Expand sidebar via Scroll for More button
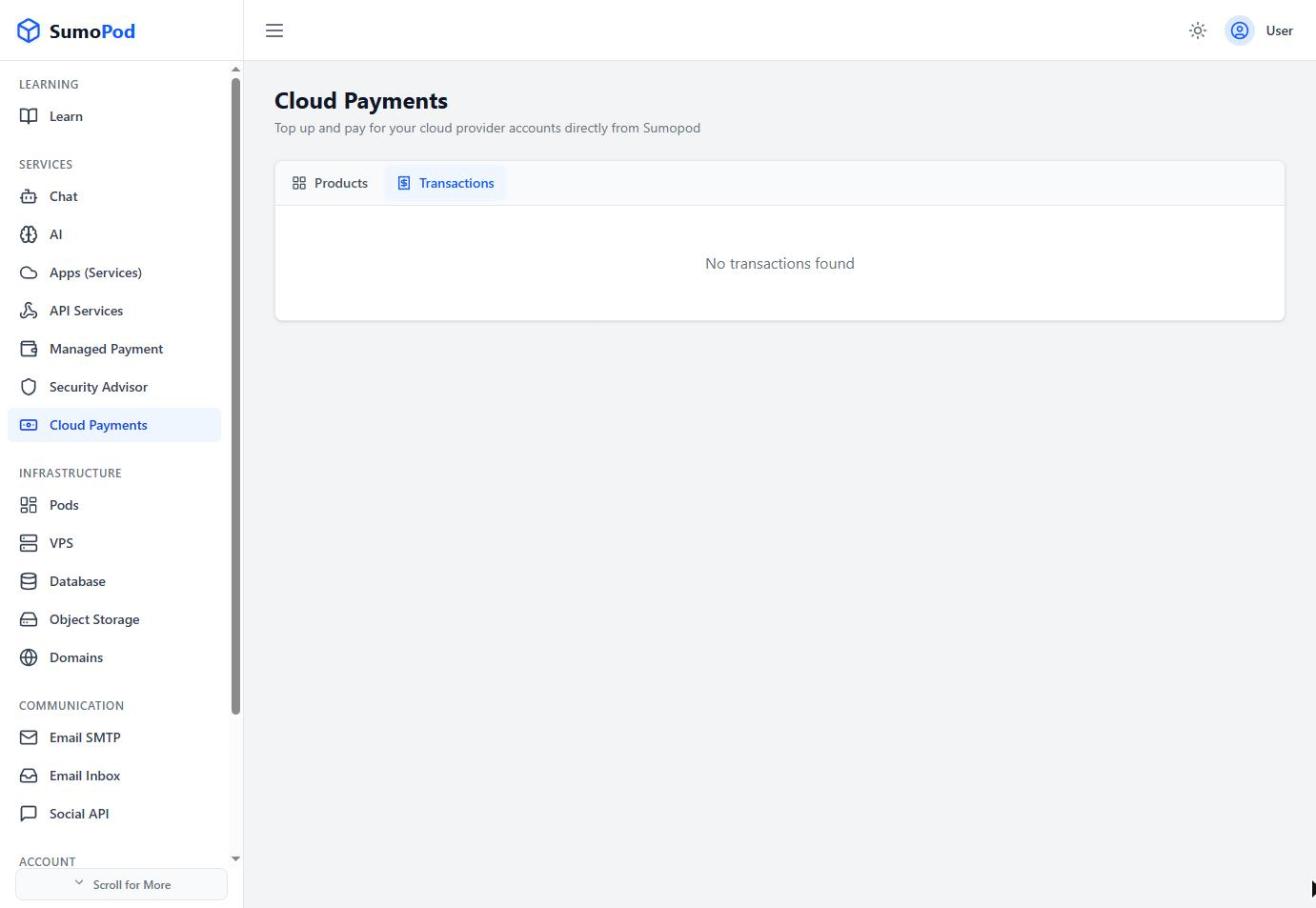 point(121,884)
